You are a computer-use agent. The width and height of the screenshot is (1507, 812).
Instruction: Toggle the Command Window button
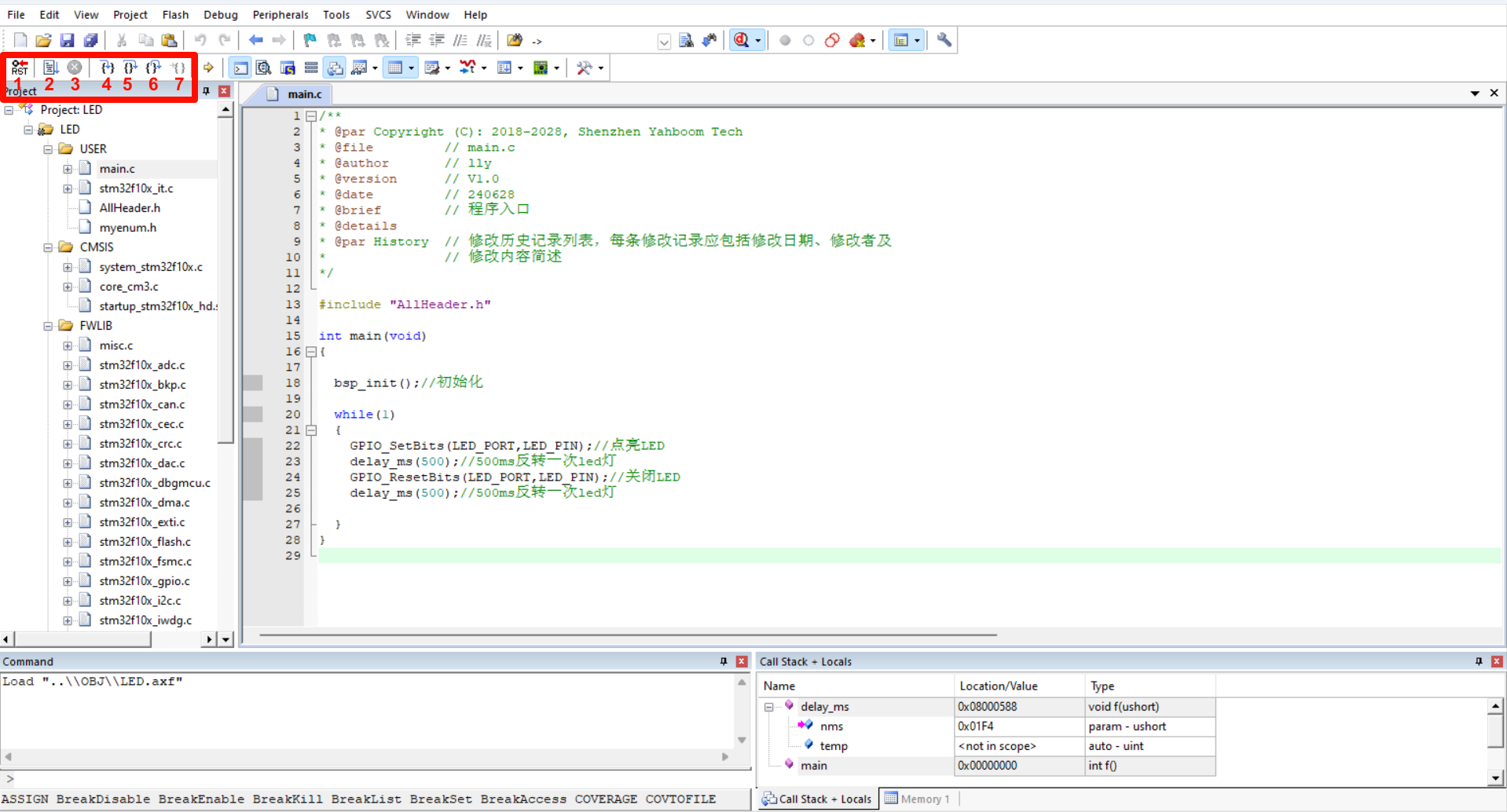tap(240, 68)
